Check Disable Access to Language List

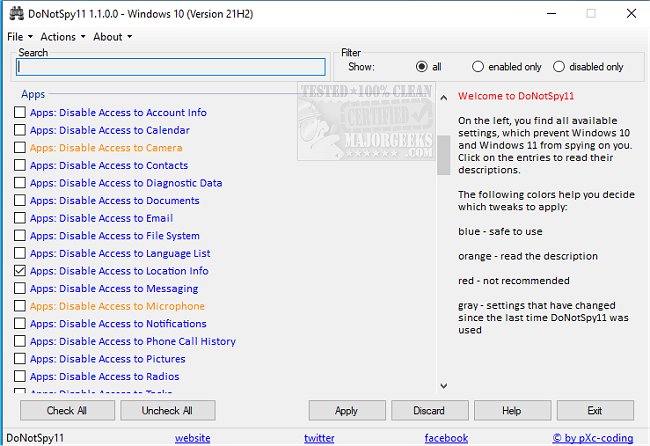point(20,253)
